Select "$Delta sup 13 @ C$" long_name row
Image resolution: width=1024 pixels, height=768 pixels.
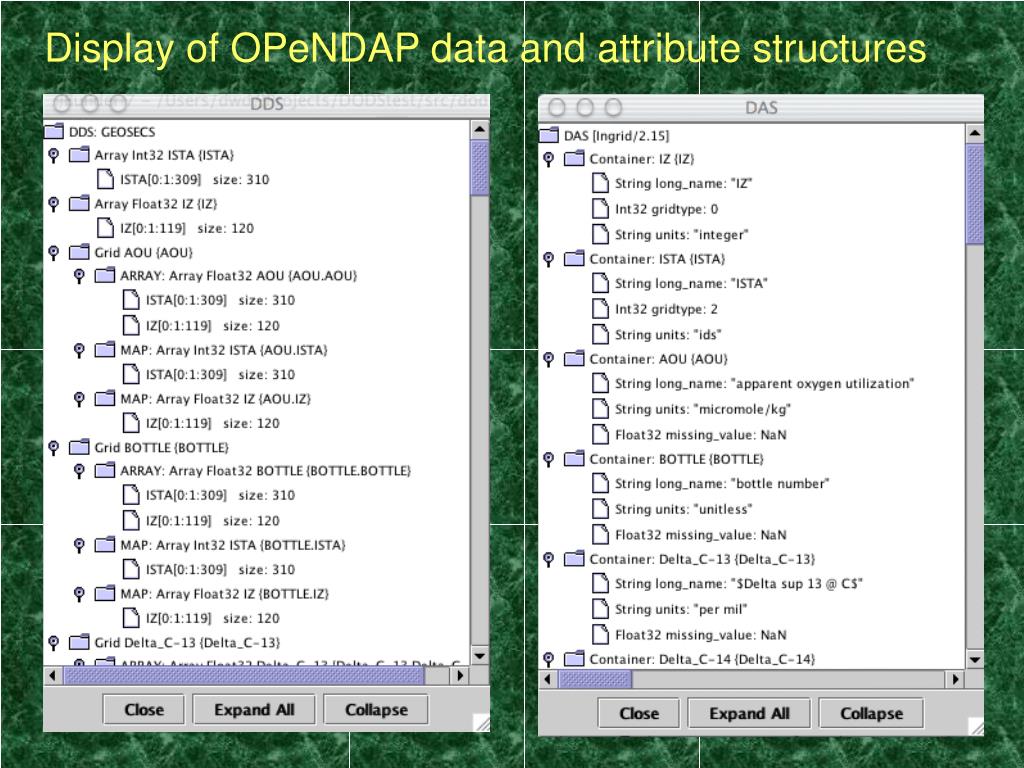coord(739,584)
